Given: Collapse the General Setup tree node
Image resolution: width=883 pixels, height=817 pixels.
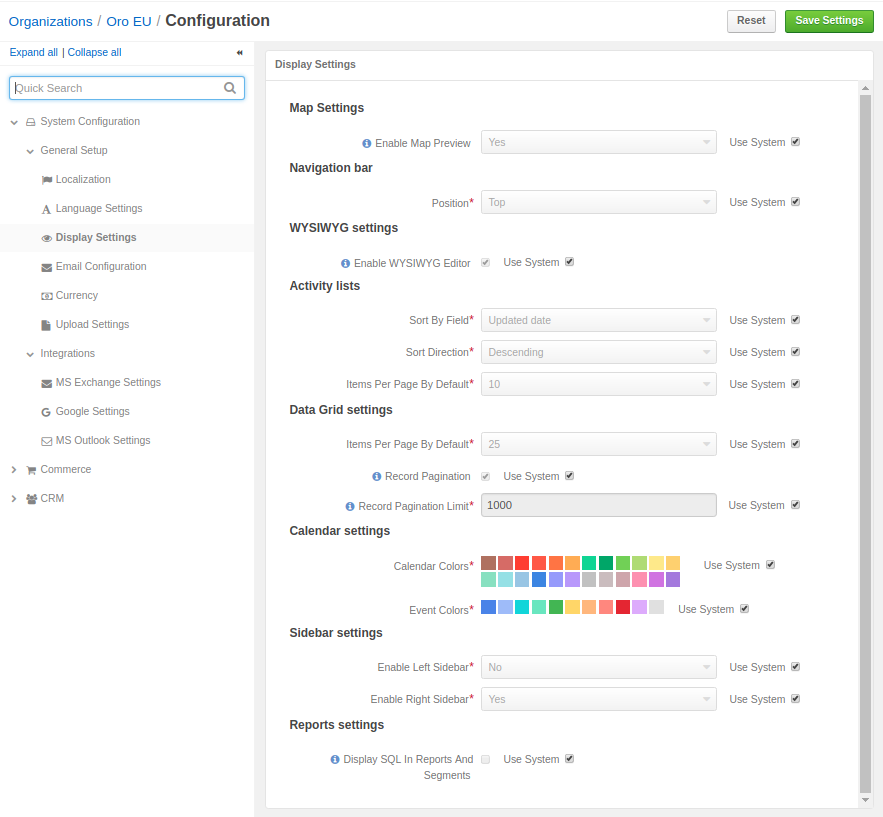Looking at the screenshot, I should 30,151.
